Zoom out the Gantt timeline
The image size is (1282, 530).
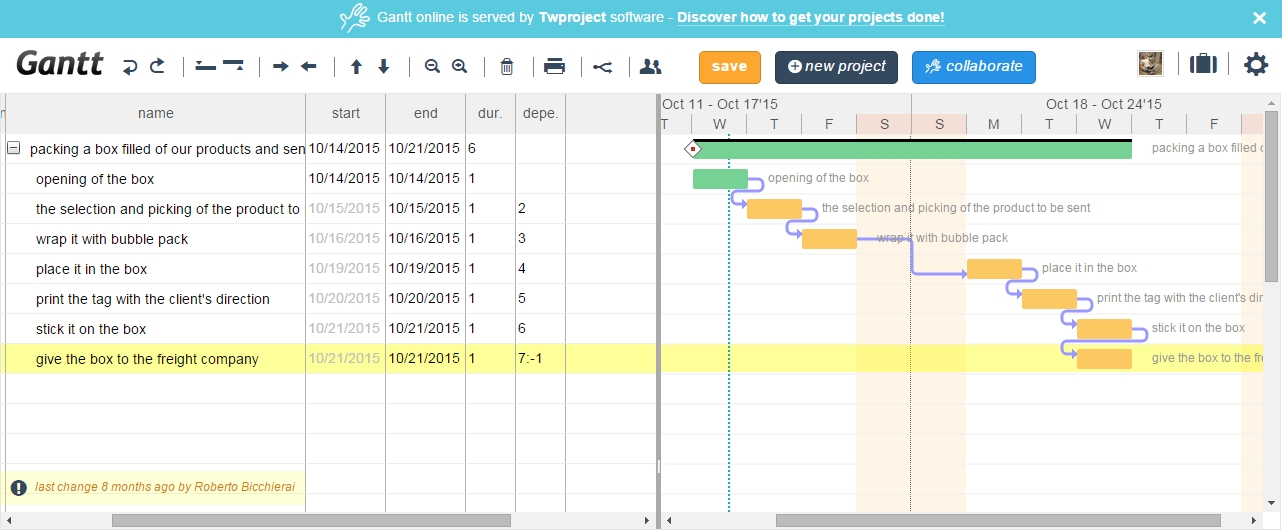(432, 67)
